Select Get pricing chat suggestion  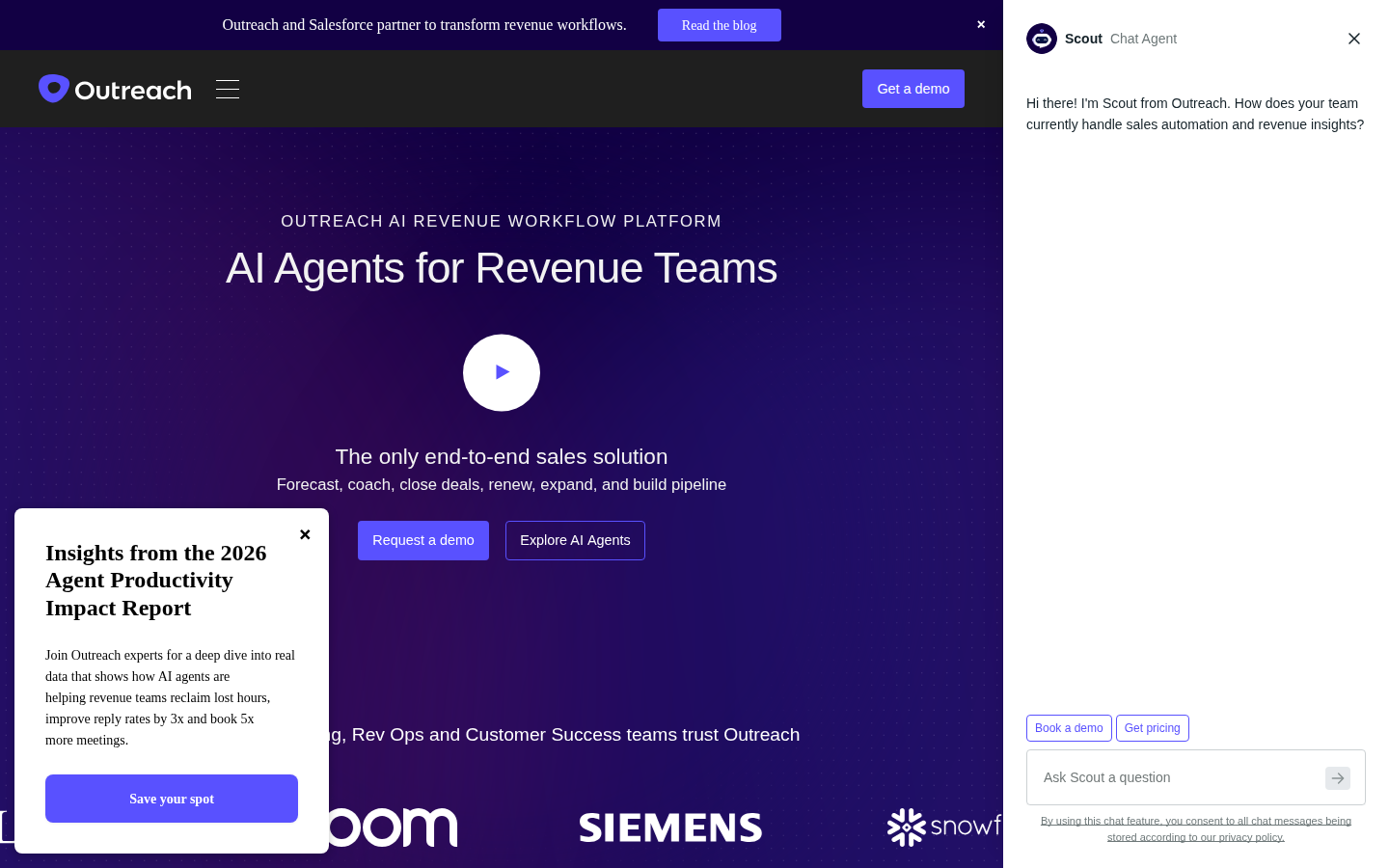1153,728
